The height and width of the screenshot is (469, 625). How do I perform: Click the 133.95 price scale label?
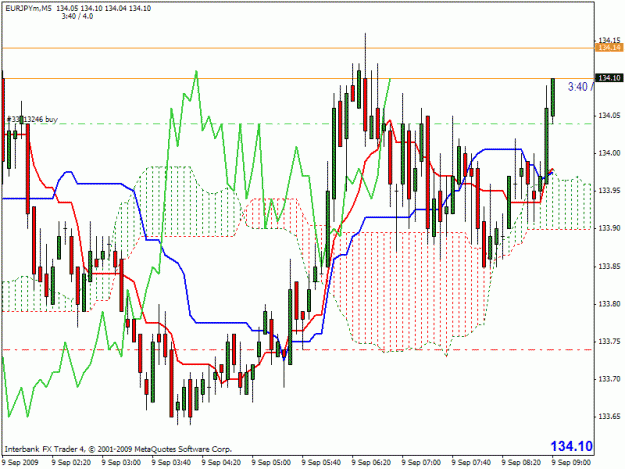point(609,190)
